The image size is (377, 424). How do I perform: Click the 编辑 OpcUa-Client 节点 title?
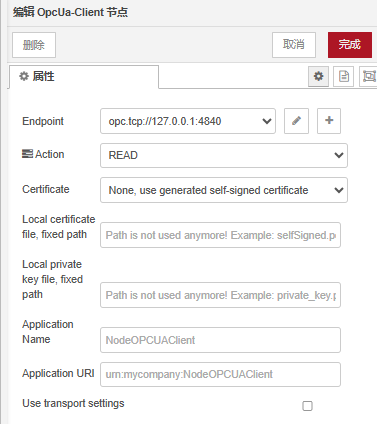coord(70,12)
